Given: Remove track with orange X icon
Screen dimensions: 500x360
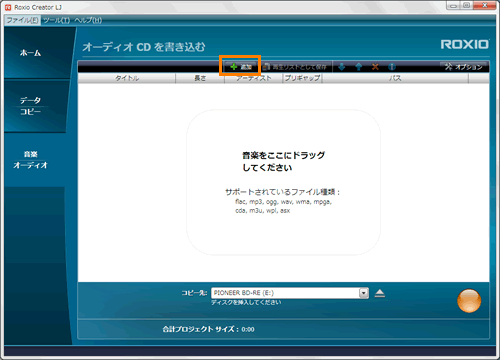Looking at the screenshot, I should coord(375,67).
